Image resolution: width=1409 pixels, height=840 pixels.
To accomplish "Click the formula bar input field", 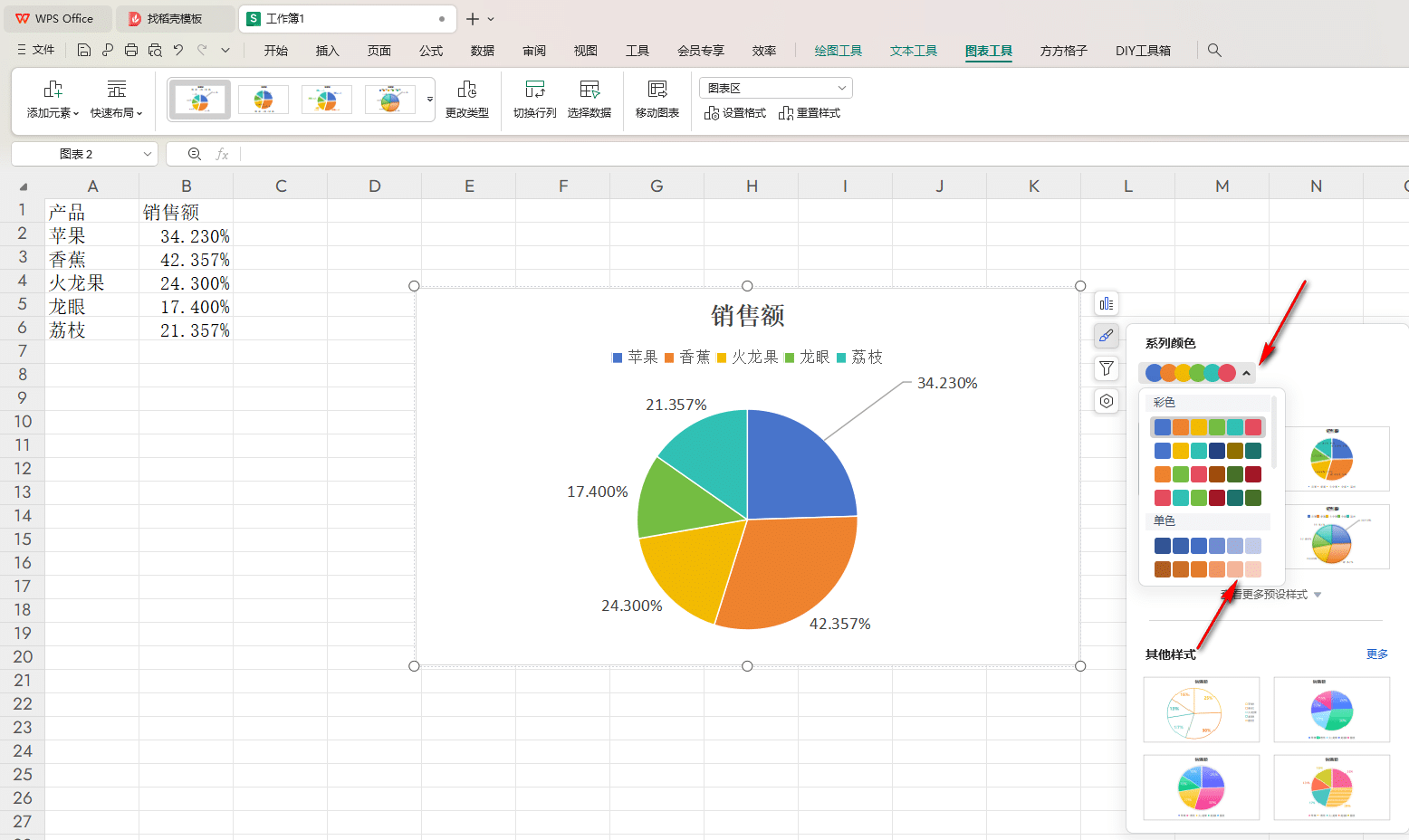I will pyautogui.click(x=824, y=154).
